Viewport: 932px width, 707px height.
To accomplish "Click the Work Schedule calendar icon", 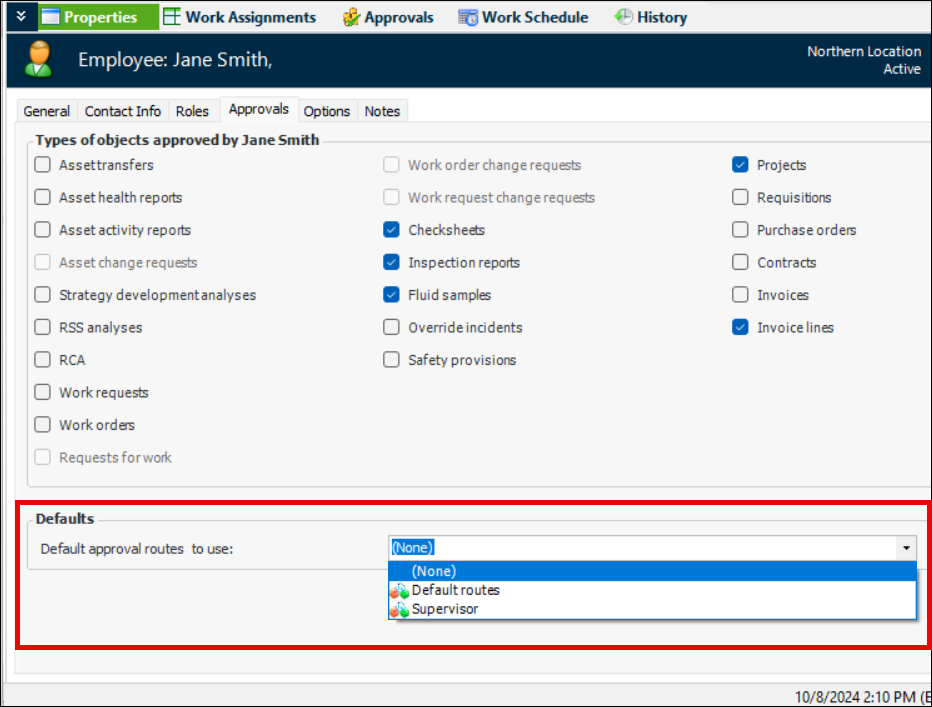I will [468, 17].
